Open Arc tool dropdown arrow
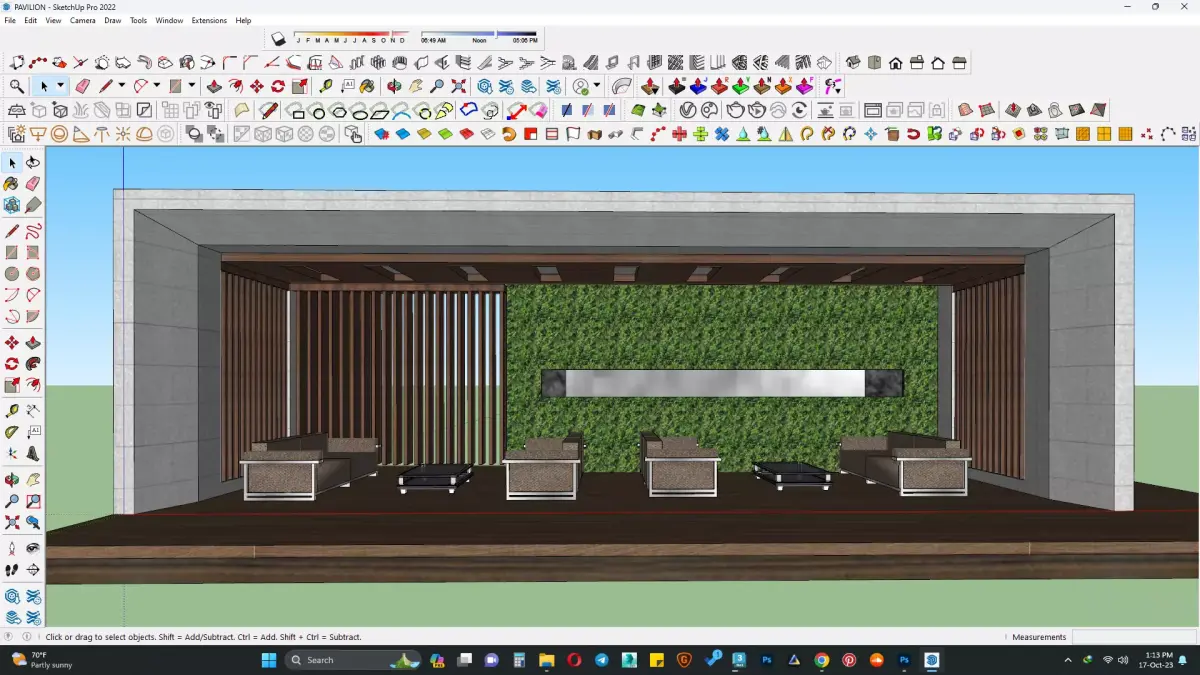 tap(157, 86)
